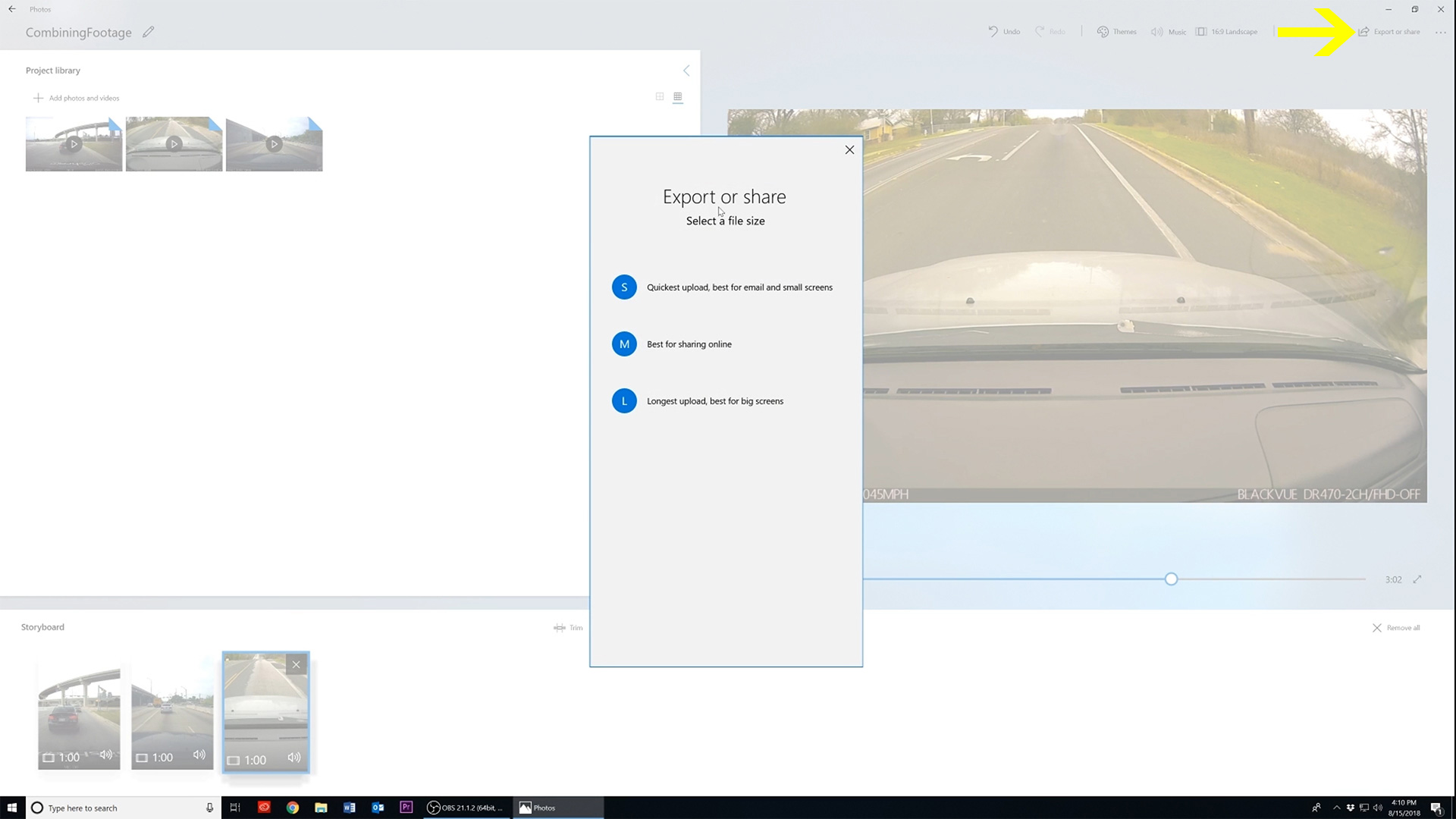Open the Music options
Screen dimensions: 1456x819
[1169, 32]
